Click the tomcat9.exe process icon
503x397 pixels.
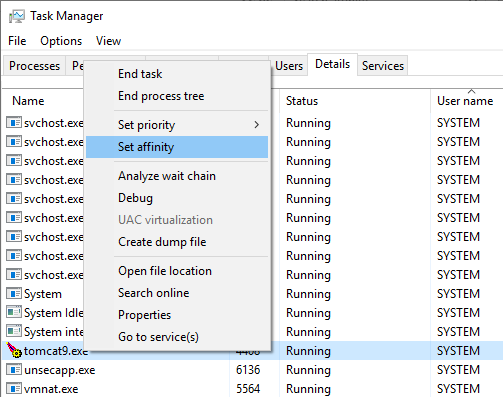(14, 350)
